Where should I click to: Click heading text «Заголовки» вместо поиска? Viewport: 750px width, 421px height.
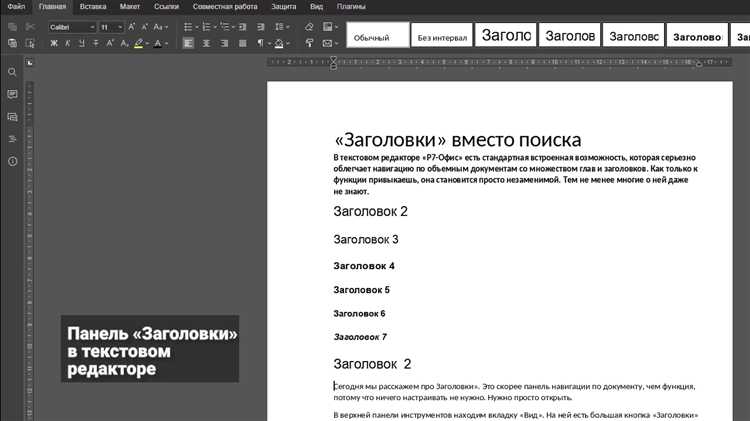coord(458,140)
